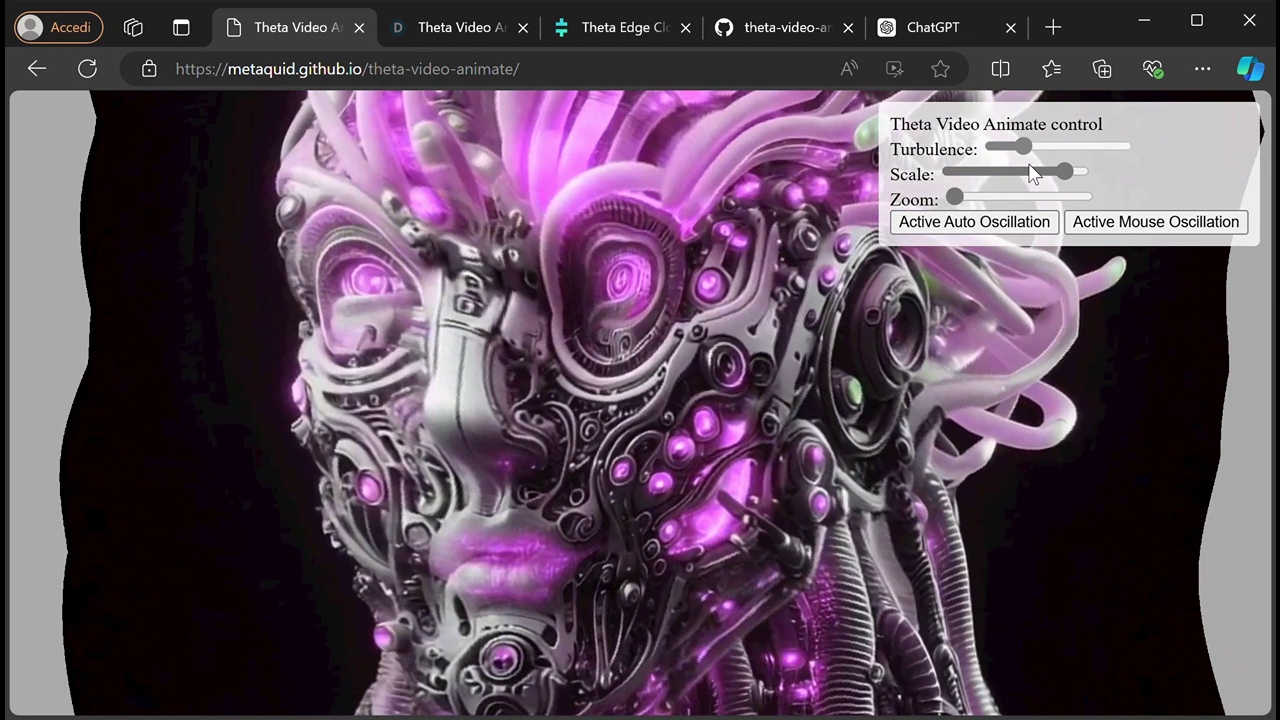Activate the Read aloud icon
Screen dimensions: 1280x720
click(x=849, y=69)
